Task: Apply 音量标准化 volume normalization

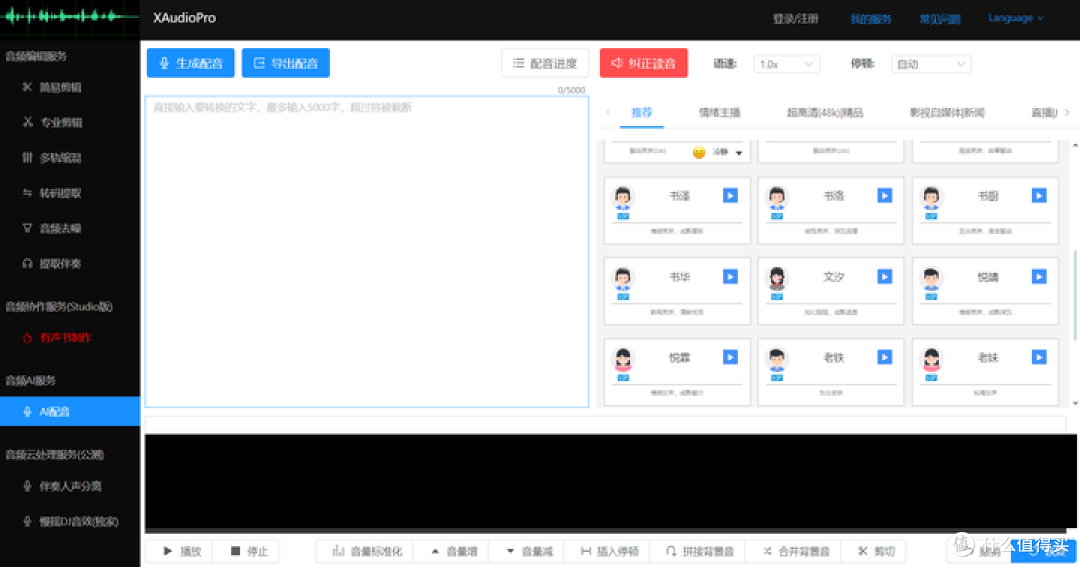Action: click(365, 551)
